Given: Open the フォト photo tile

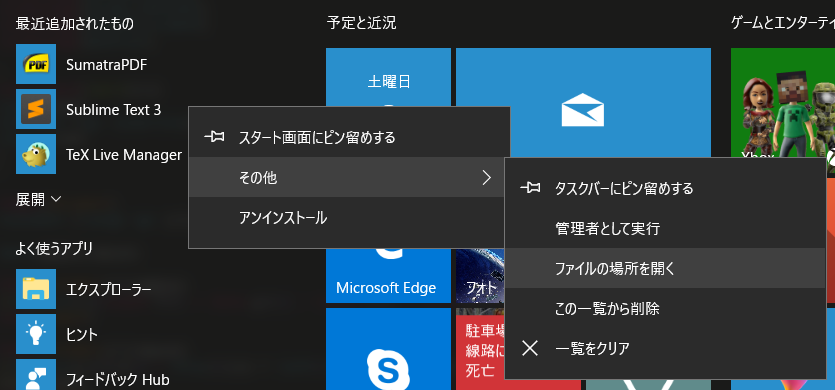Looking at the screenshot, I should [x=480, y=275].
